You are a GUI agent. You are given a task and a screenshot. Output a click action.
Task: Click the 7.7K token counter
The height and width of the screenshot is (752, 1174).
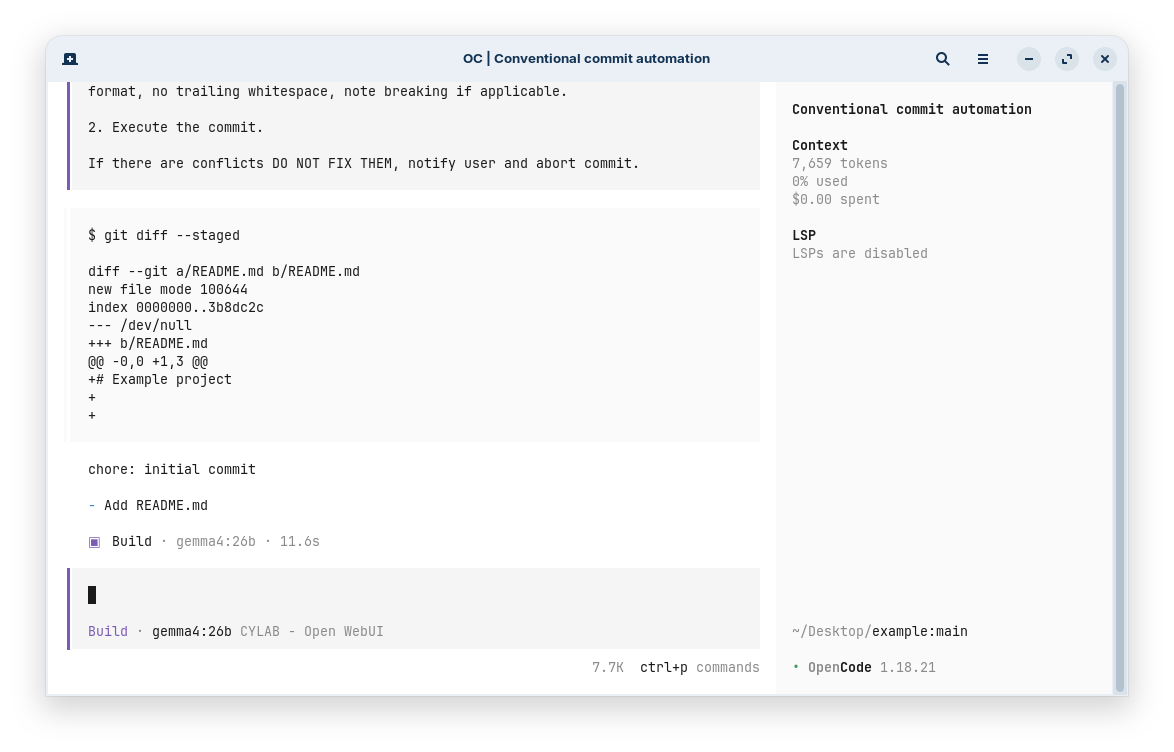(x=608, y=667)
